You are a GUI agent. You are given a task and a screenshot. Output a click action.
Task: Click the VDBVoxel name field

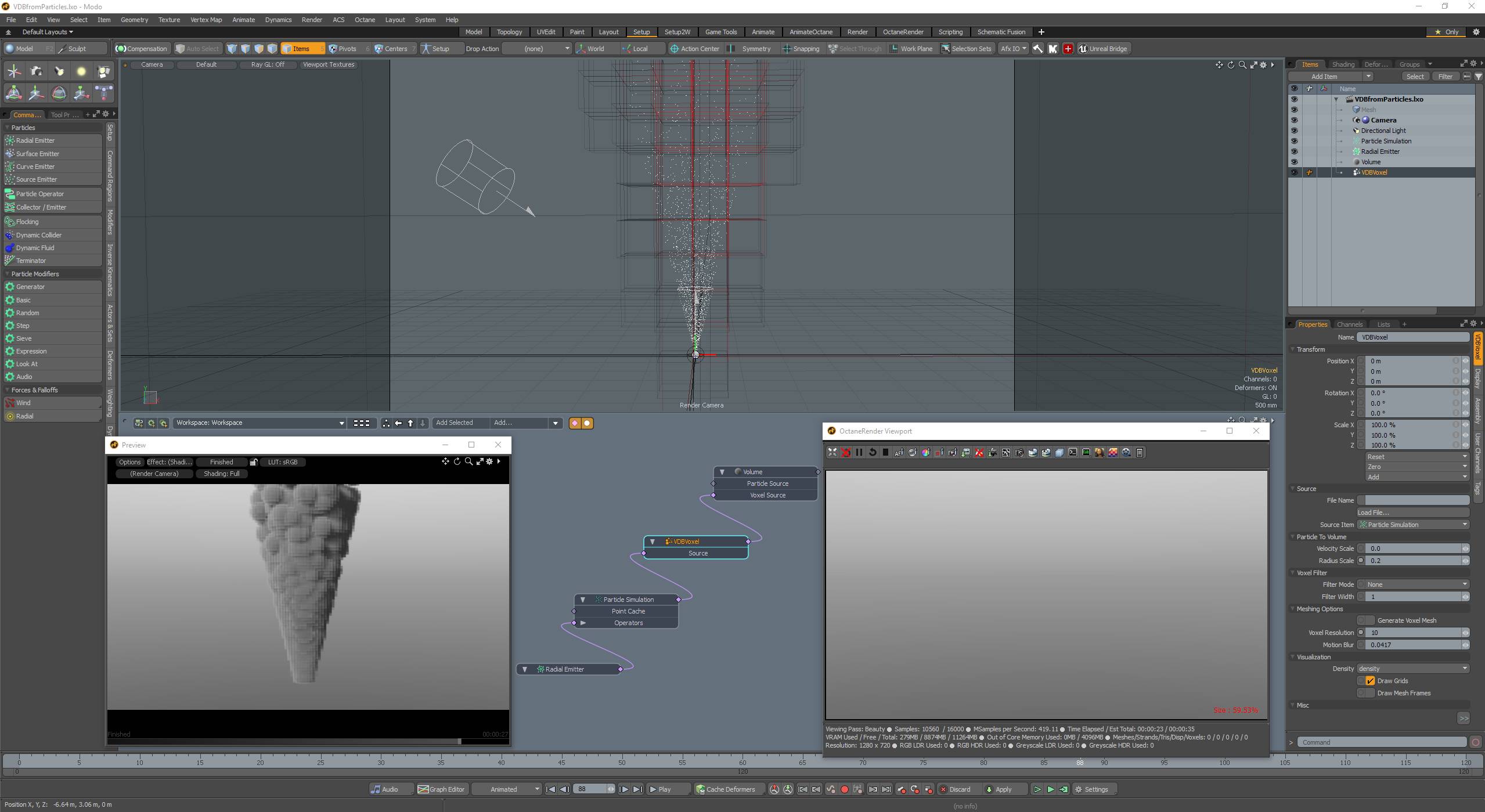[x=1412, y=337]
